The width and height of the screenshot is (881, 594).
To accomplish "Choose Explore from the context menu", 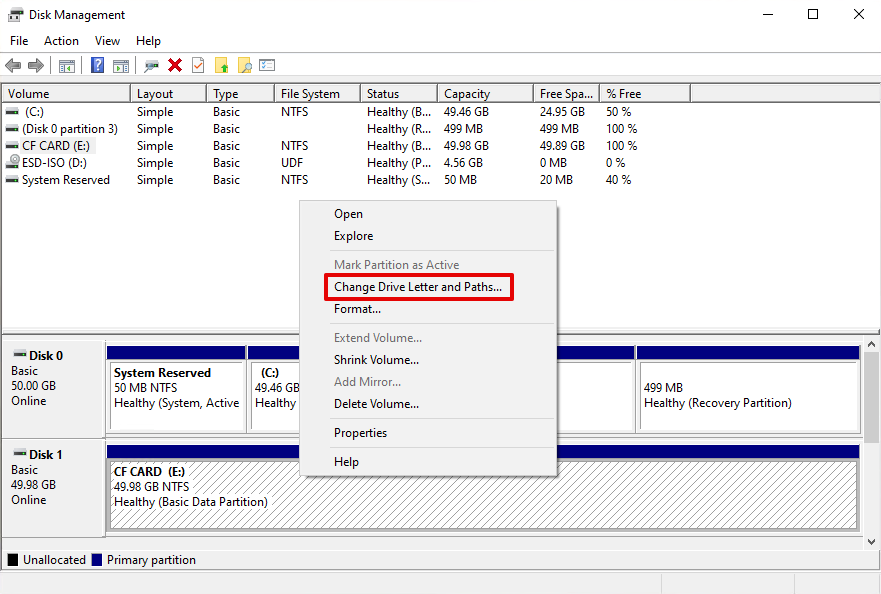I will coord(428,236).
